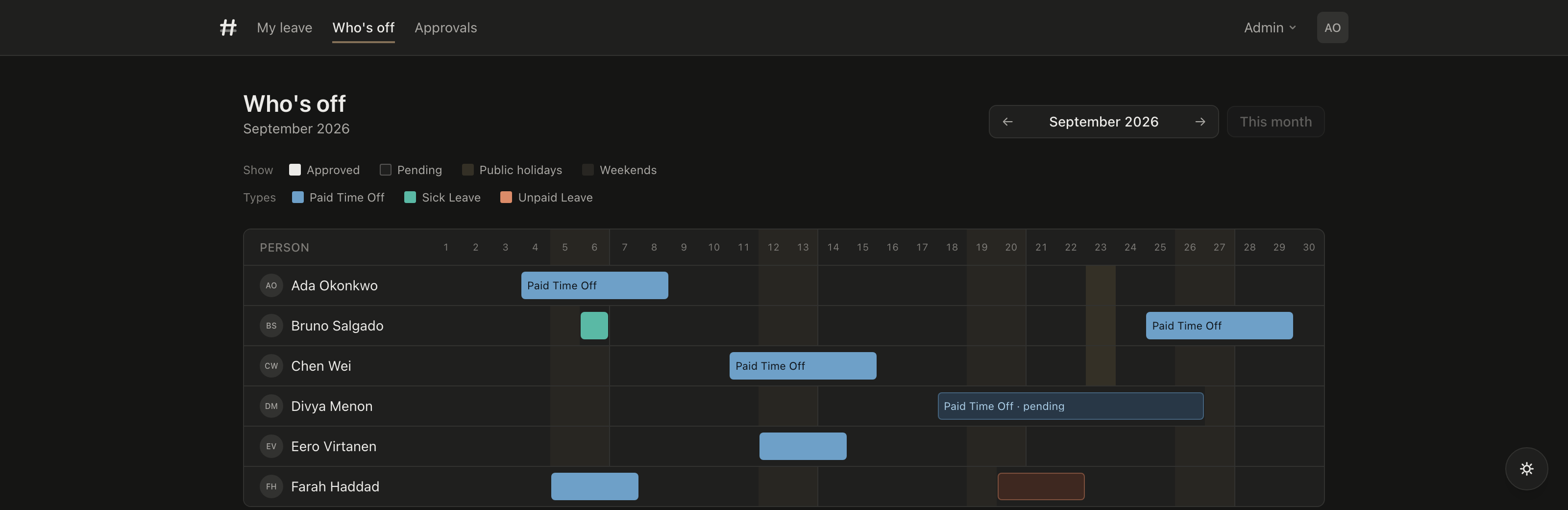Toggle the Approved checkbox
The image size is (1568, 510).
point(294,170)
